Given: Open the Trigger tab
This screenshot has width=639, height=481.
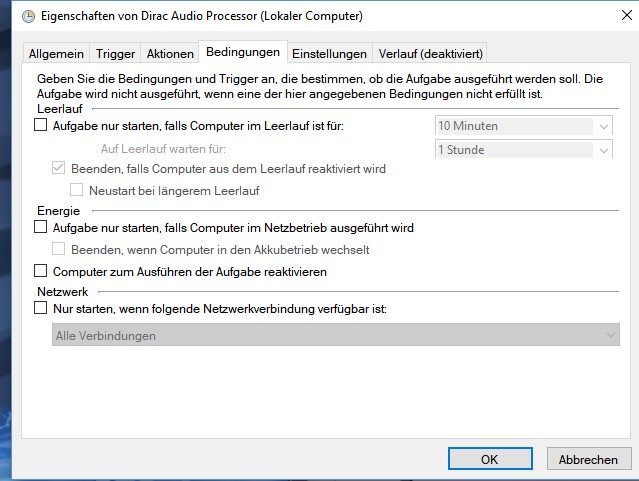Looking at the screenshot, I should tap(115, 53).
